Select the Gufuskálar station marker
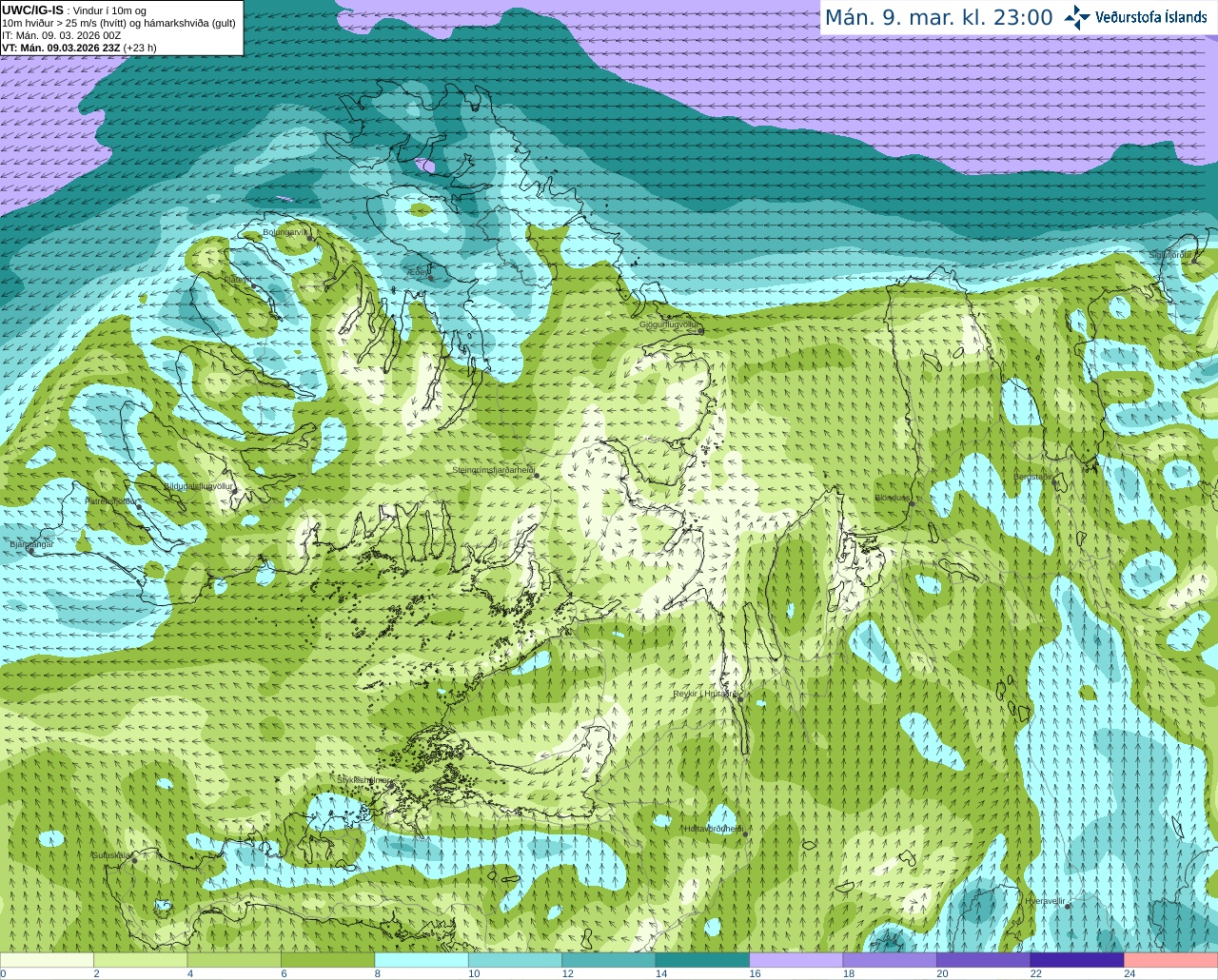The height and width of the screenshot is (980, 1218). click(x=134, y=860)
